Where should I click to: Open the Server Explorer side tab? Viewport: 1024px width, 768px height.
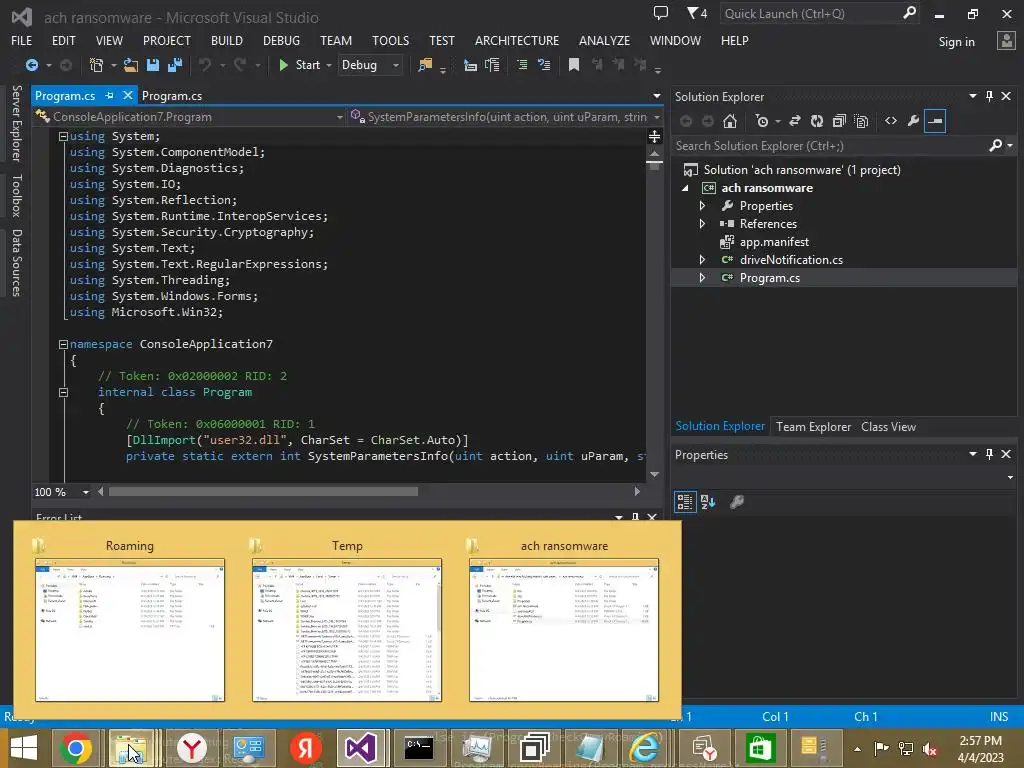(16, 123)
